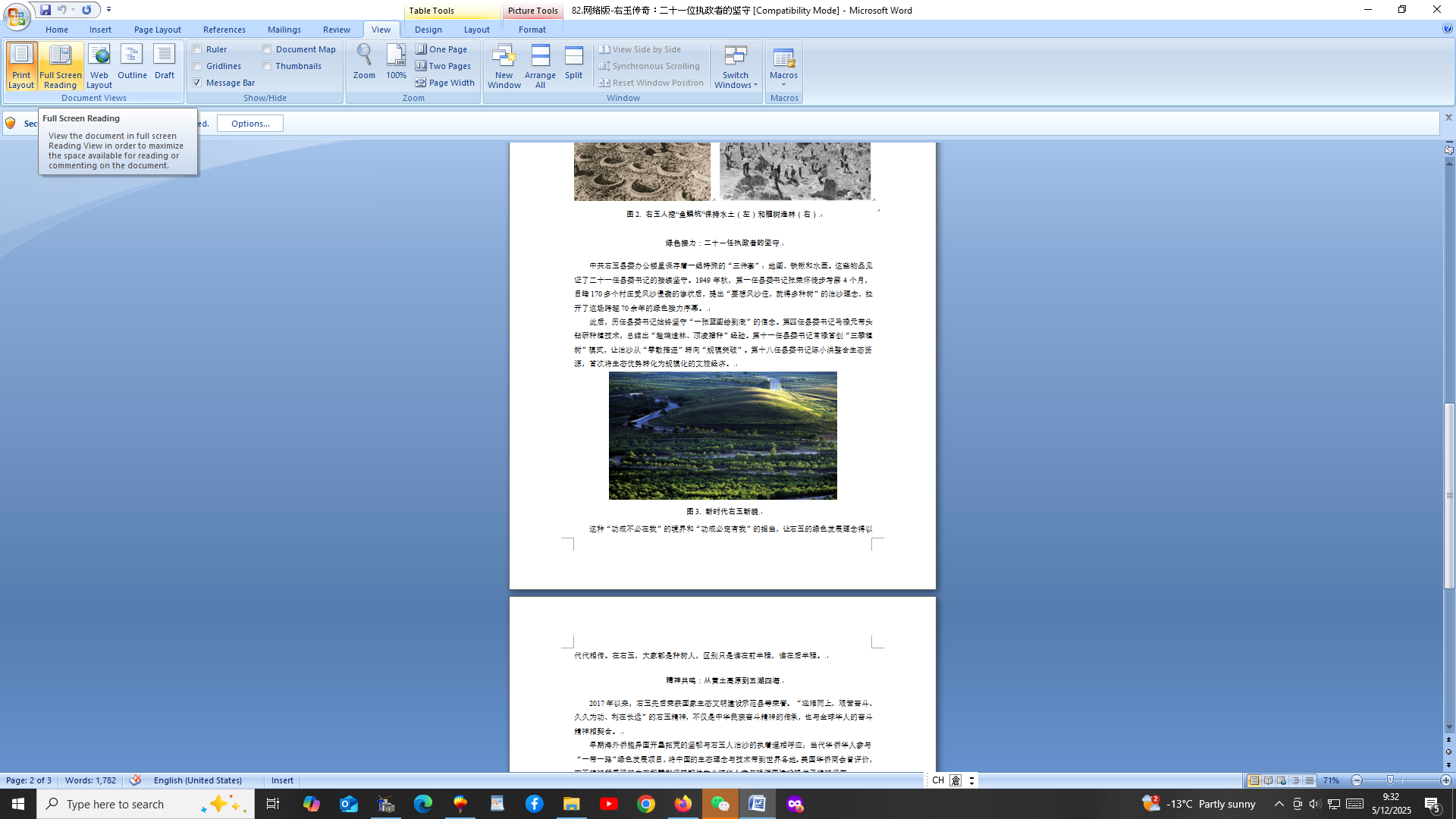The width and height of the screenshot is (1456, 819).
Task: Switch to the Page Layout tab
Action: tap(157, 30)
